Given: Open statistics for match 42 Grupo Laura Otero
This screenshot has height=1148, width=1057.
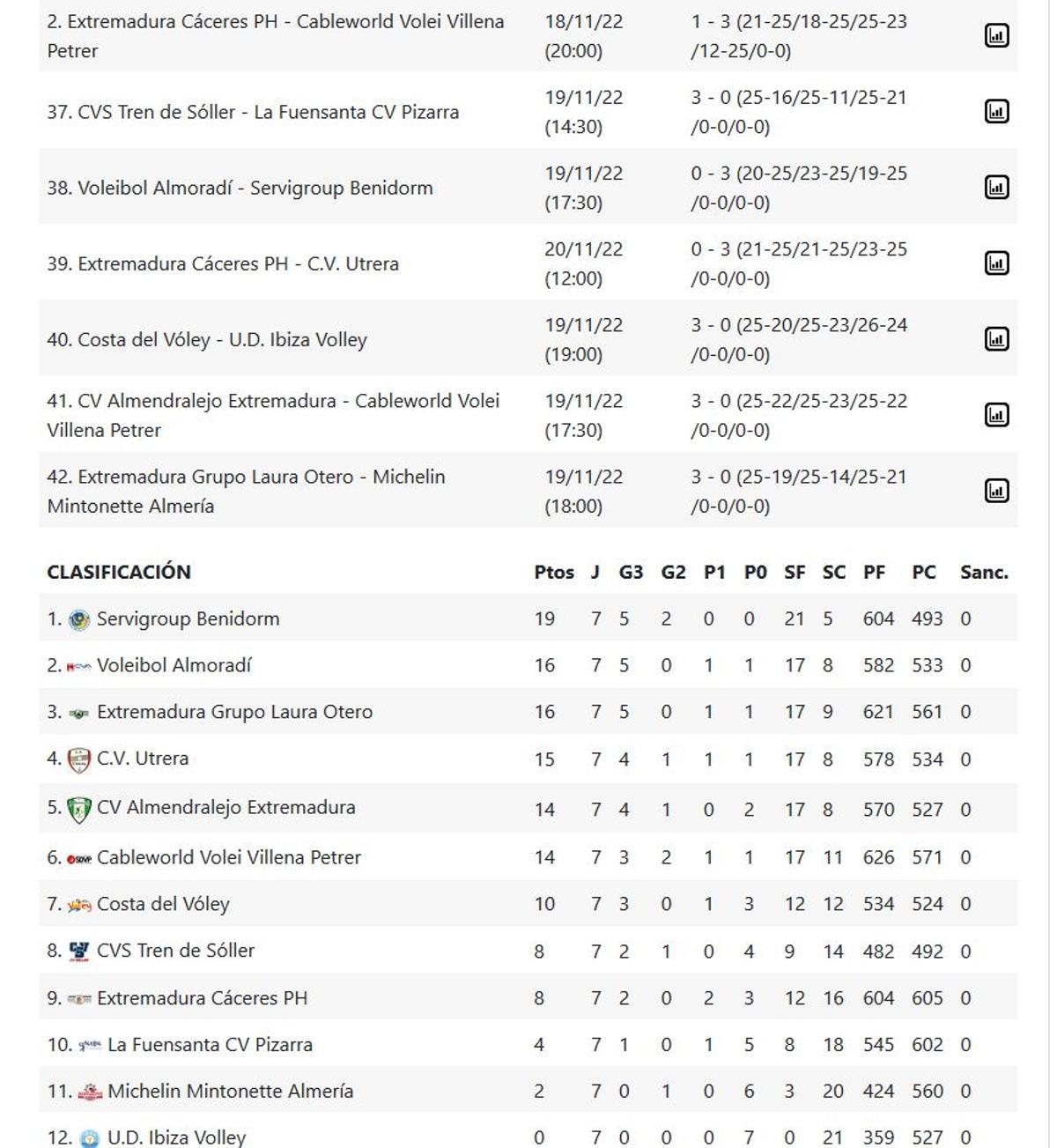Looking at the screenshot, I should click(x=996, y=489).
